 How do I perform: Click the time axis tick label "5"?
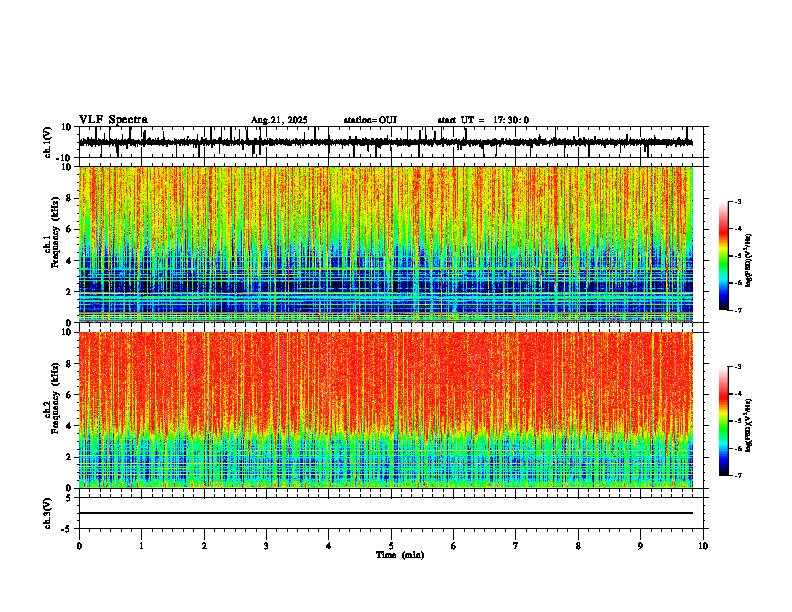[391, 546]
